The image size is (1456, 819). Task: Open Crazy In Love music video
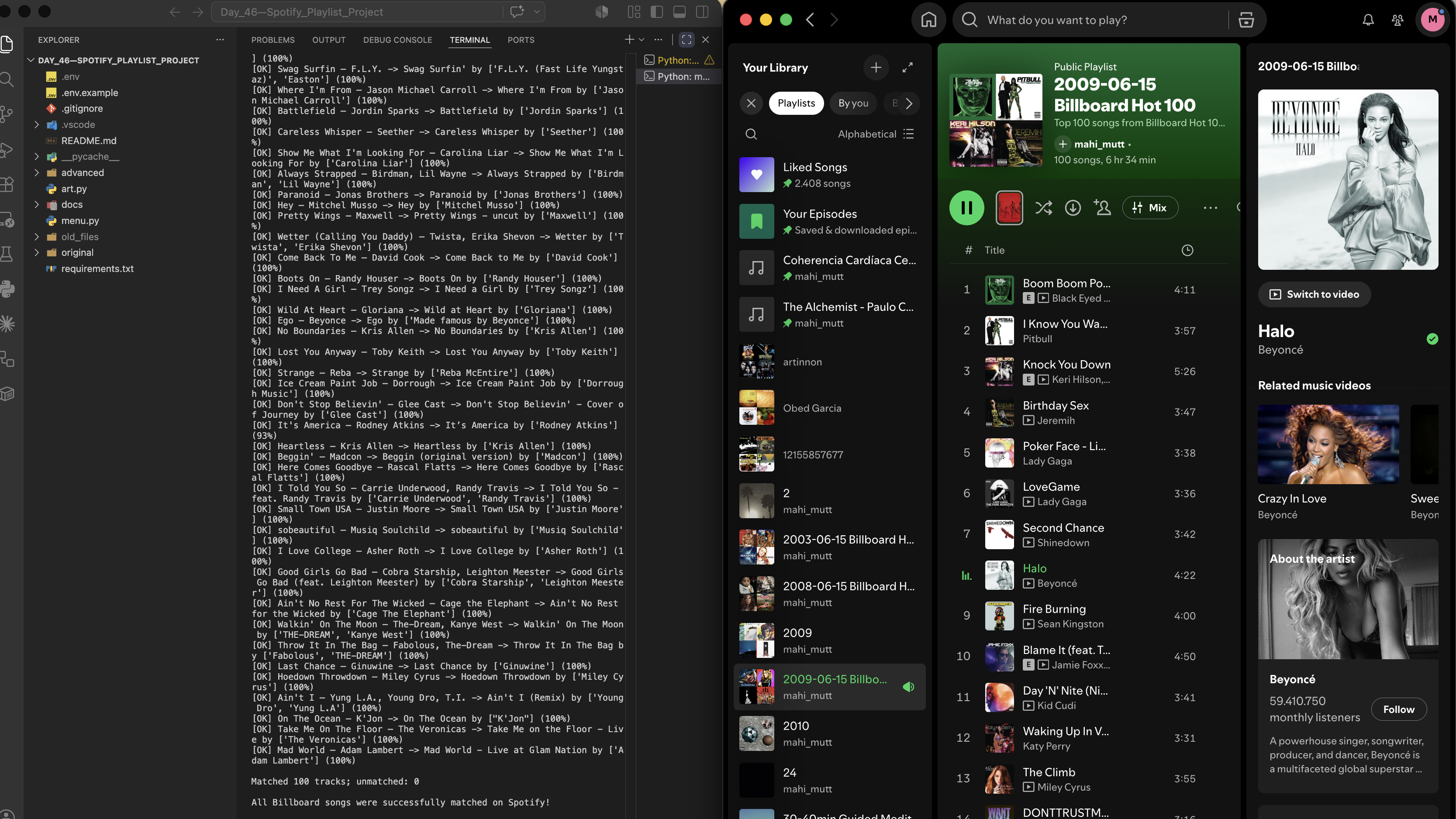pos(1328,444)
